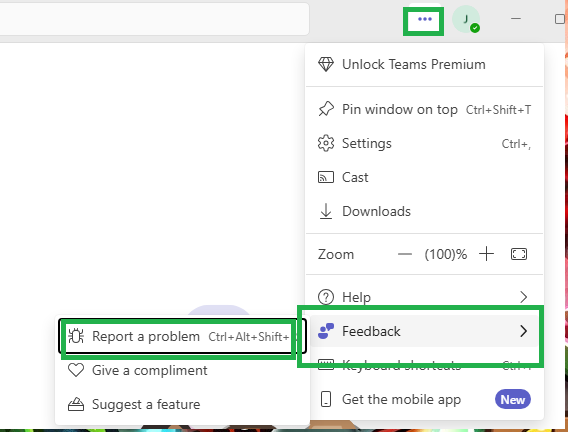568x432 pixels.
Task: Click the pin icon for Pin window on top
Action: [326, 109]
